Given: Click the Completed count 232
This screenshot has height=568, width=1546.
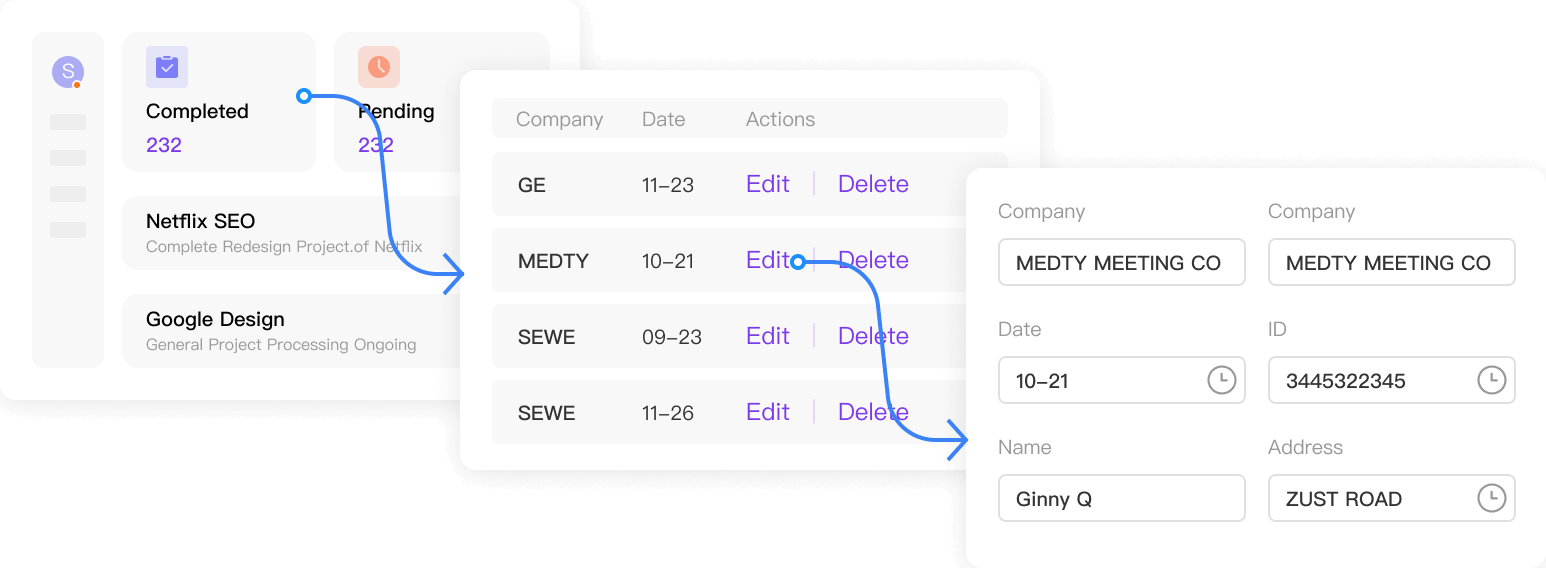Looking at the screenshot, I should tap(164, 145).
